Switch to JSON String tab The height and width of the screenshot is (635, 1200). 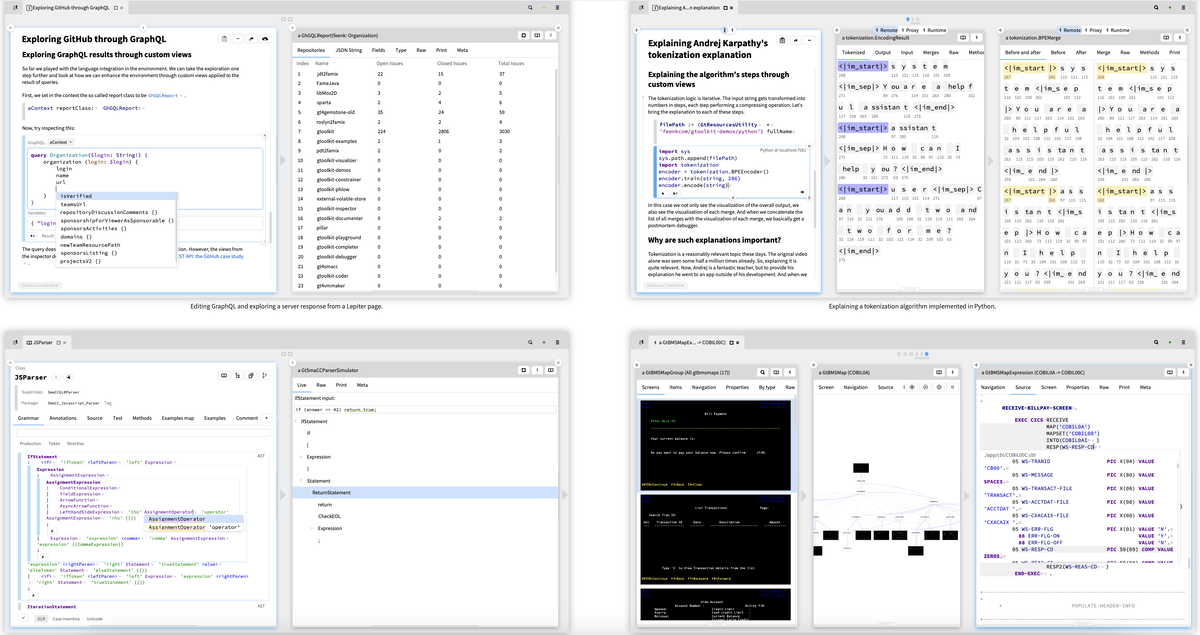[x=349, y=49]
